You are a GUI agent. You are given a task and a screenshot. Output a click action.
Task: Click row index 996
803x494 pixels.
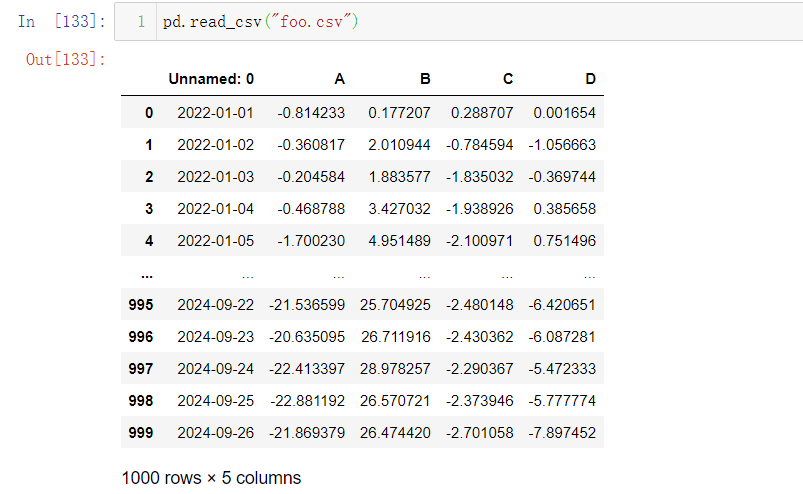tap(141, 337)
